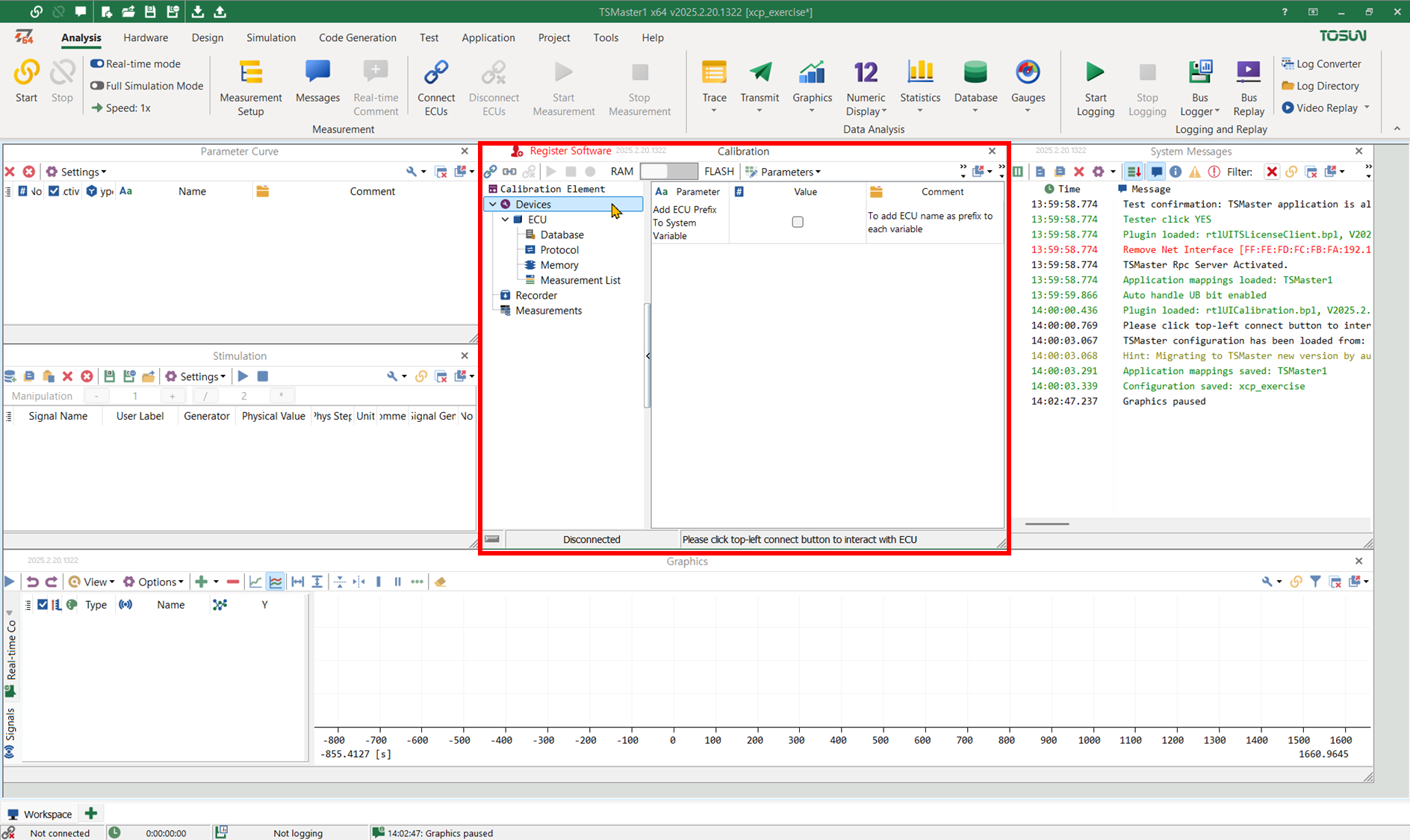This screenshot has height=840, width=1410.
Task: Click red X filter clear in System Messages
Action: (x=1272, y=172)
